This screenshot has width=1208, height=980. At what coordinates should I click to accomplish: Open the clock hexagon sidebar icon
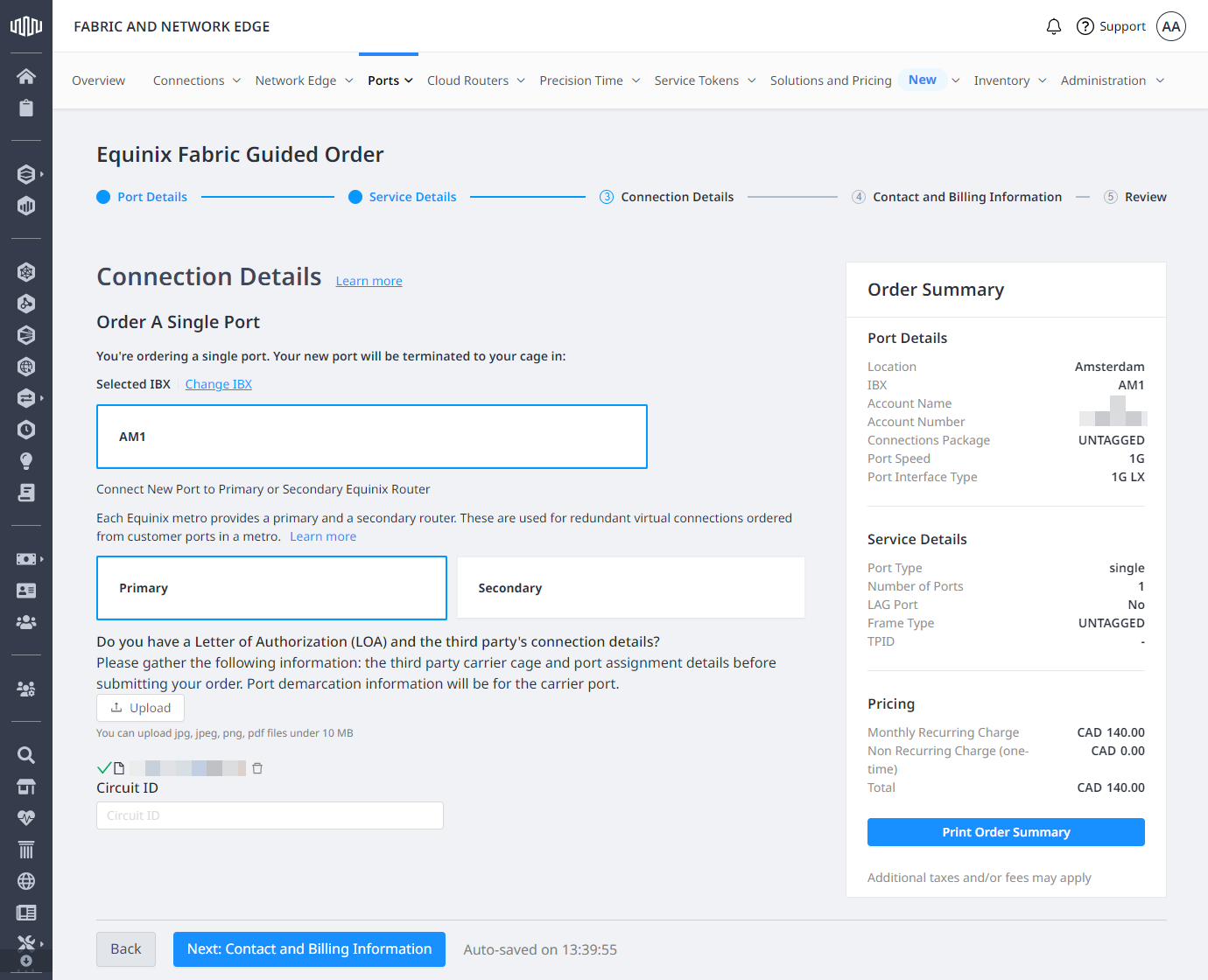point(26,430)
